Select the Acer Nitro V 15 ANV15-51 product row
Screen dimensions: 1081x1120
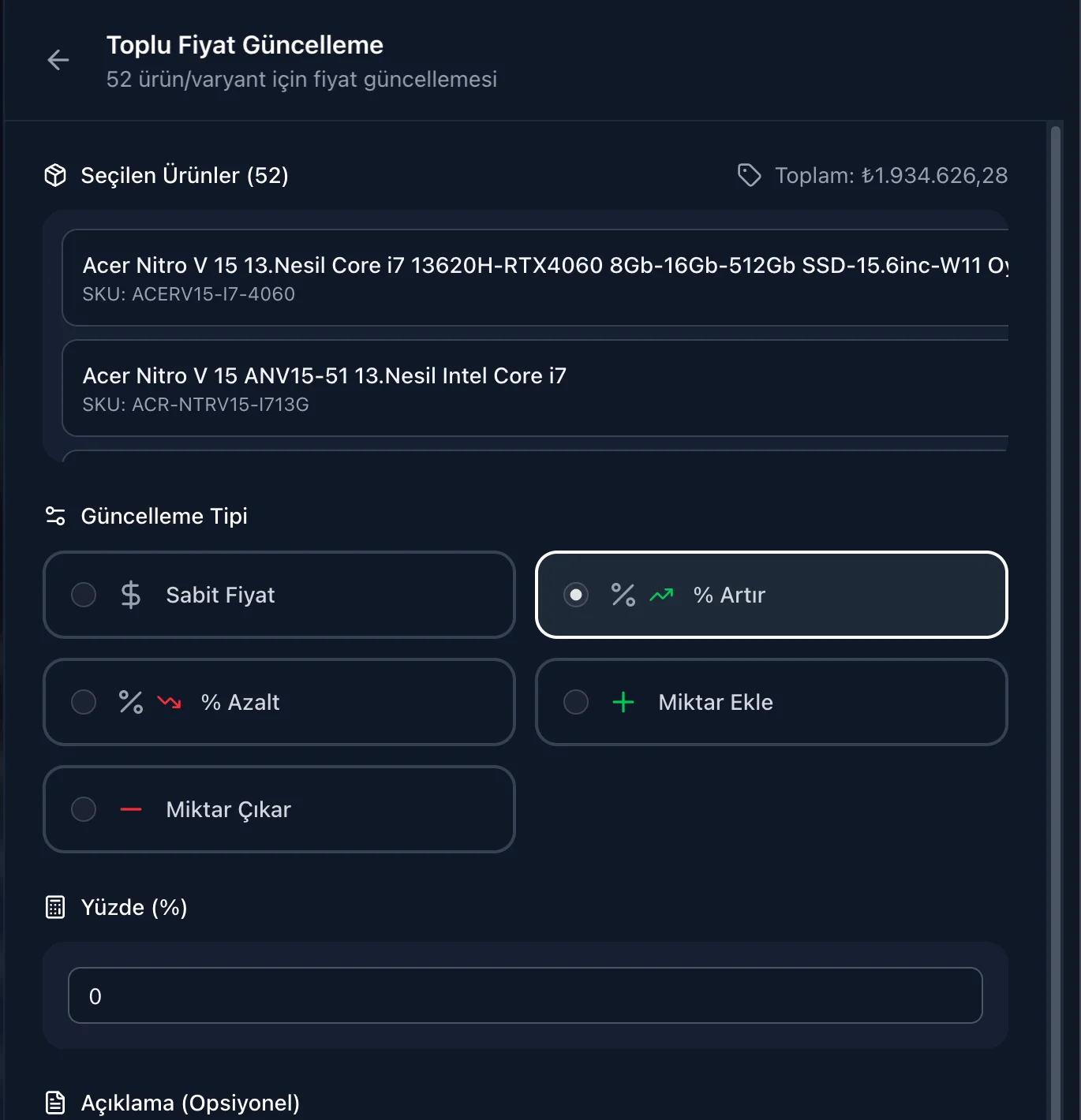(x=535, y=388)
